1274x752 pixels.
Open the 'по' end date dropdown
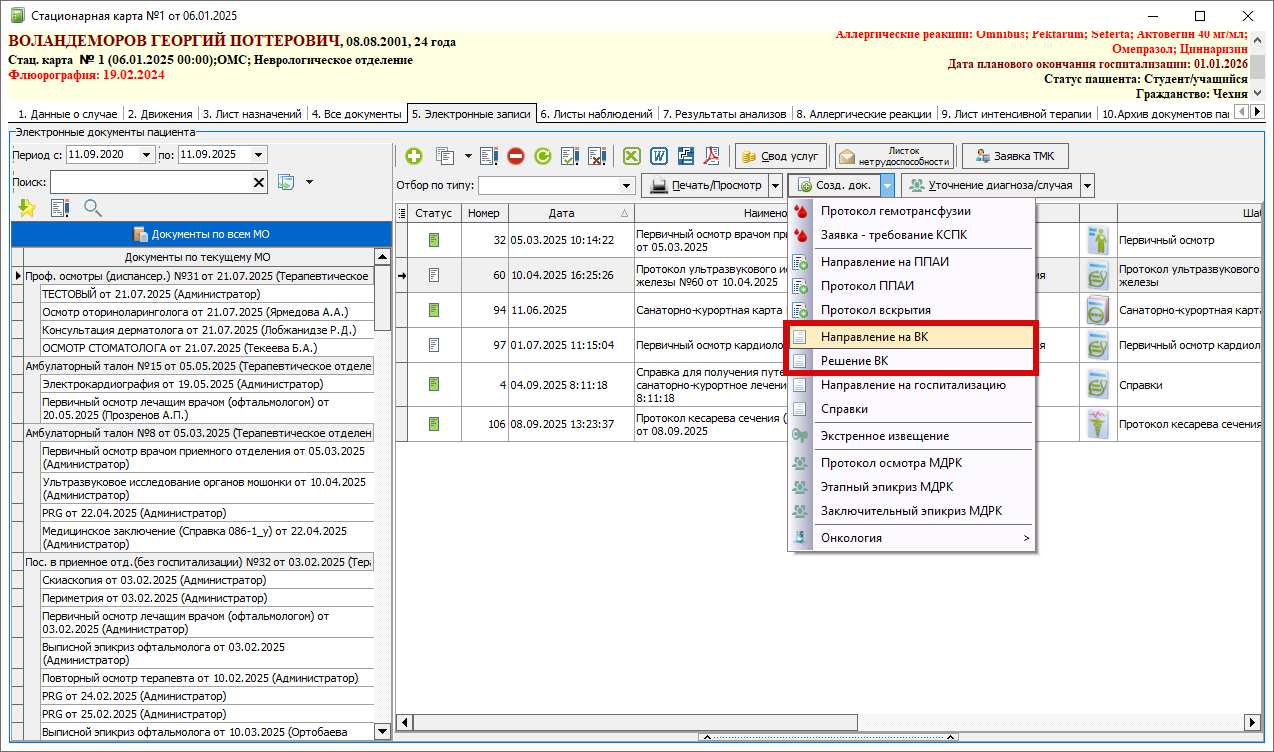(259, 155)
